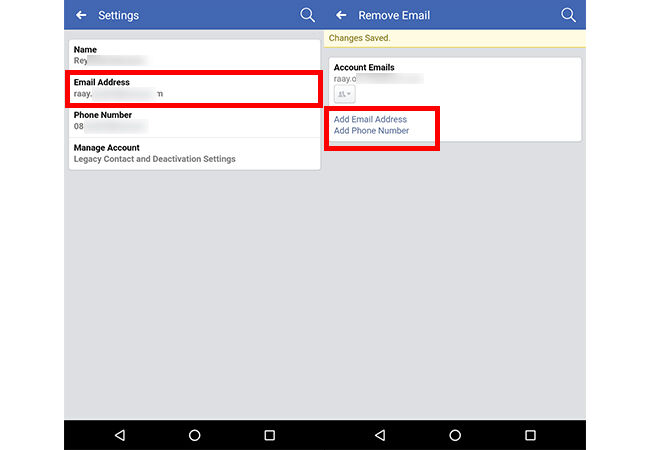The image size is (650, 450).
Task: Open Manage Account legacy contact settings
Action: tap(194, 153)
